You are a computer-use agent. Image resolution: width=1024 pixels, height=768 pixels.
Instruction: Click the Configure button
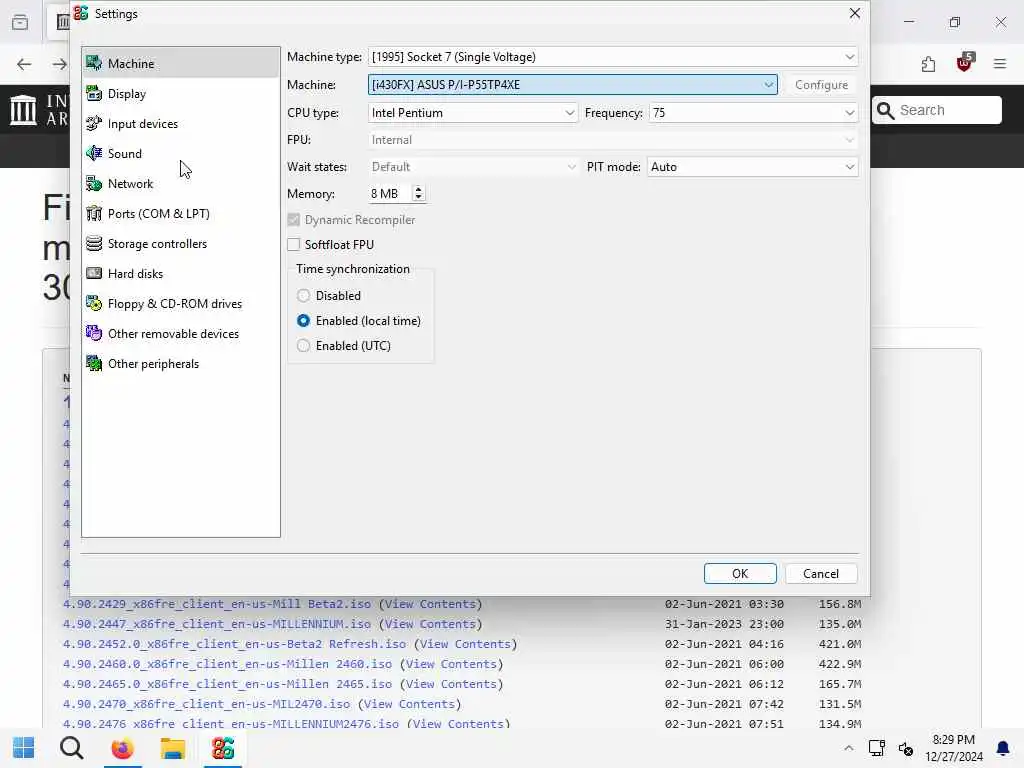[821, 85]
